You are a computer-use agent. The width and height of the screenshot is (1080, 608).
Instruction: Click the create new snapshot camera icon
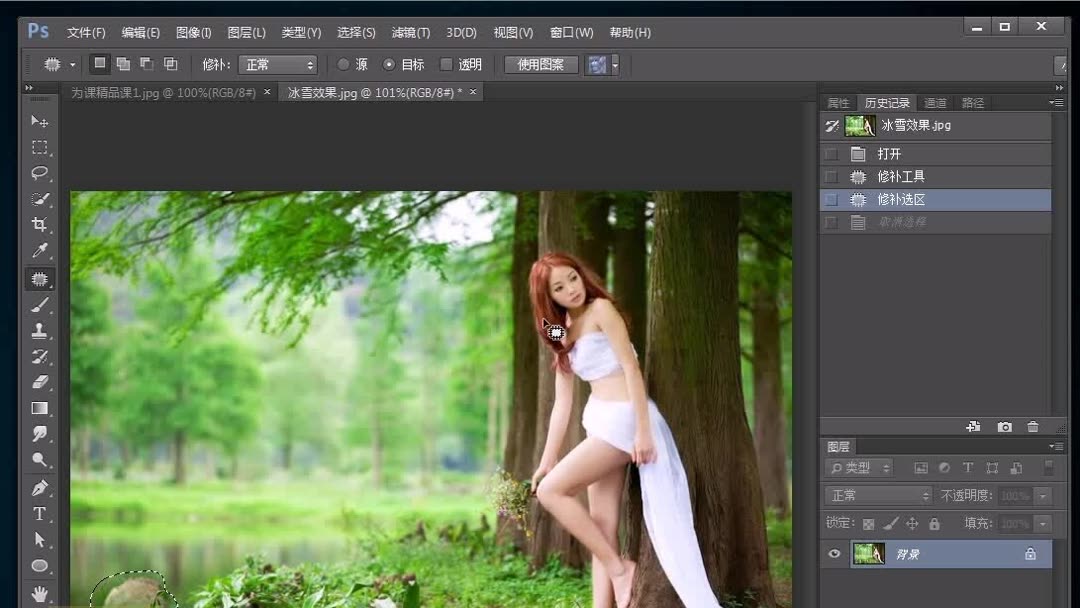coord(1004,427)
